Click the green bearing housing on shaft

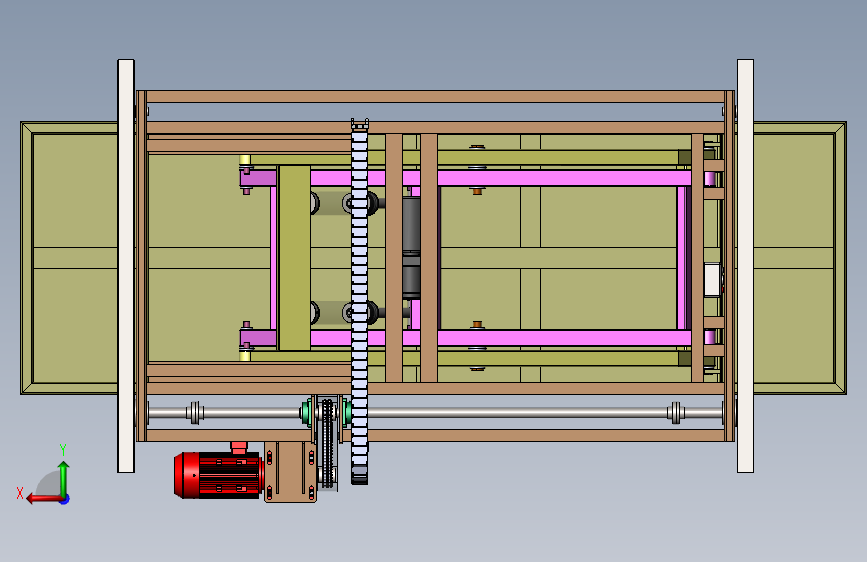pyautogui.click(x=305, y=413)
